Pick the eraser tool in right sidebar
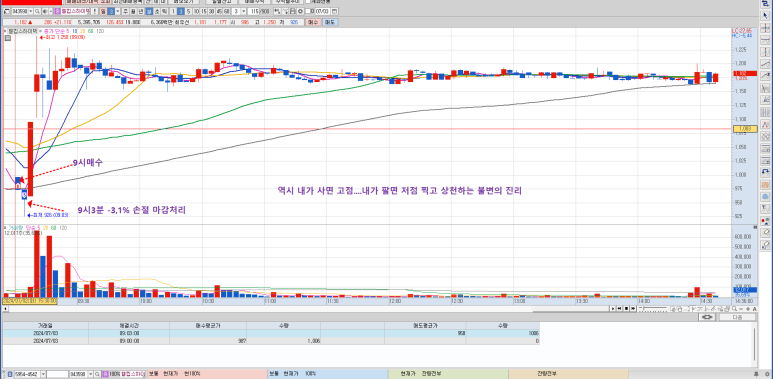The width and height of the screenshot is (773, 379). 765,232
